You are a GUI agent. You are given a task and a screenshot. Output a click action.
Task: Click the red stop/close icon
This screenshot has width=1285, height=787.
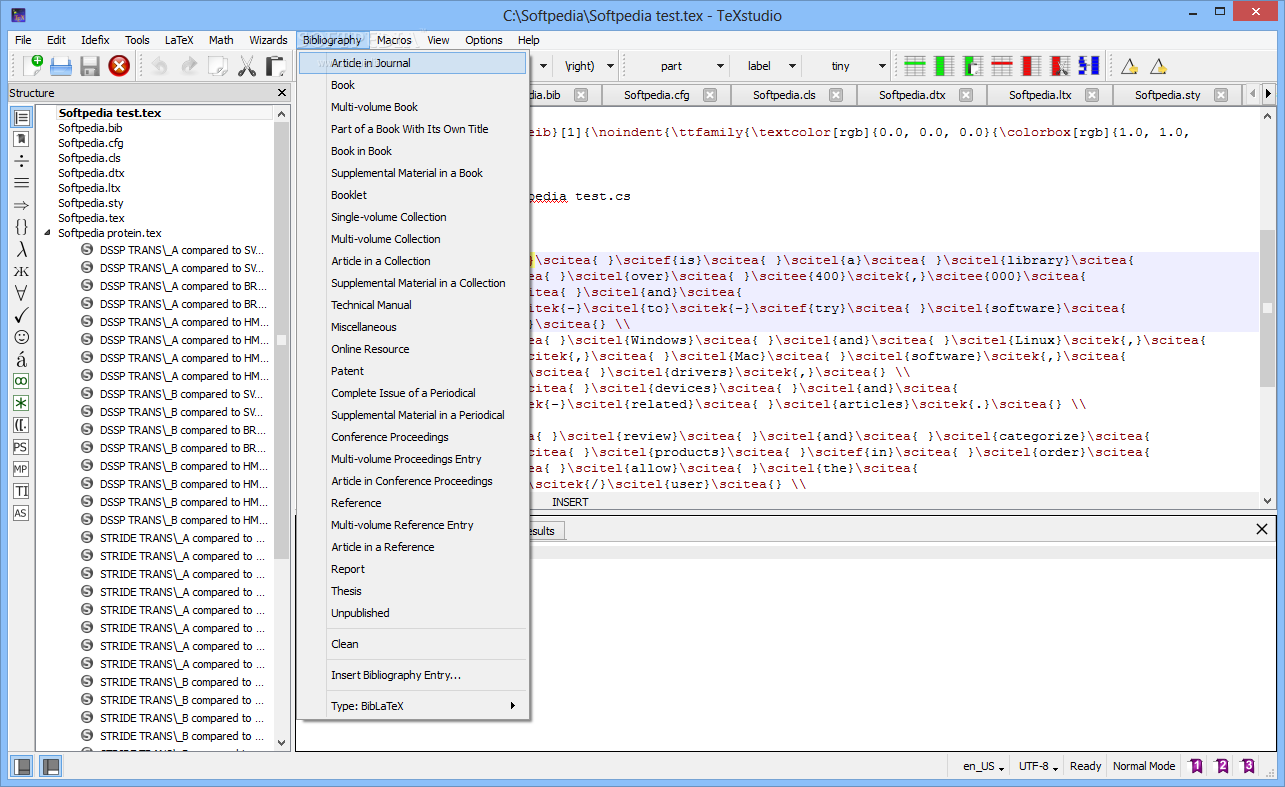tap(119, 66)
